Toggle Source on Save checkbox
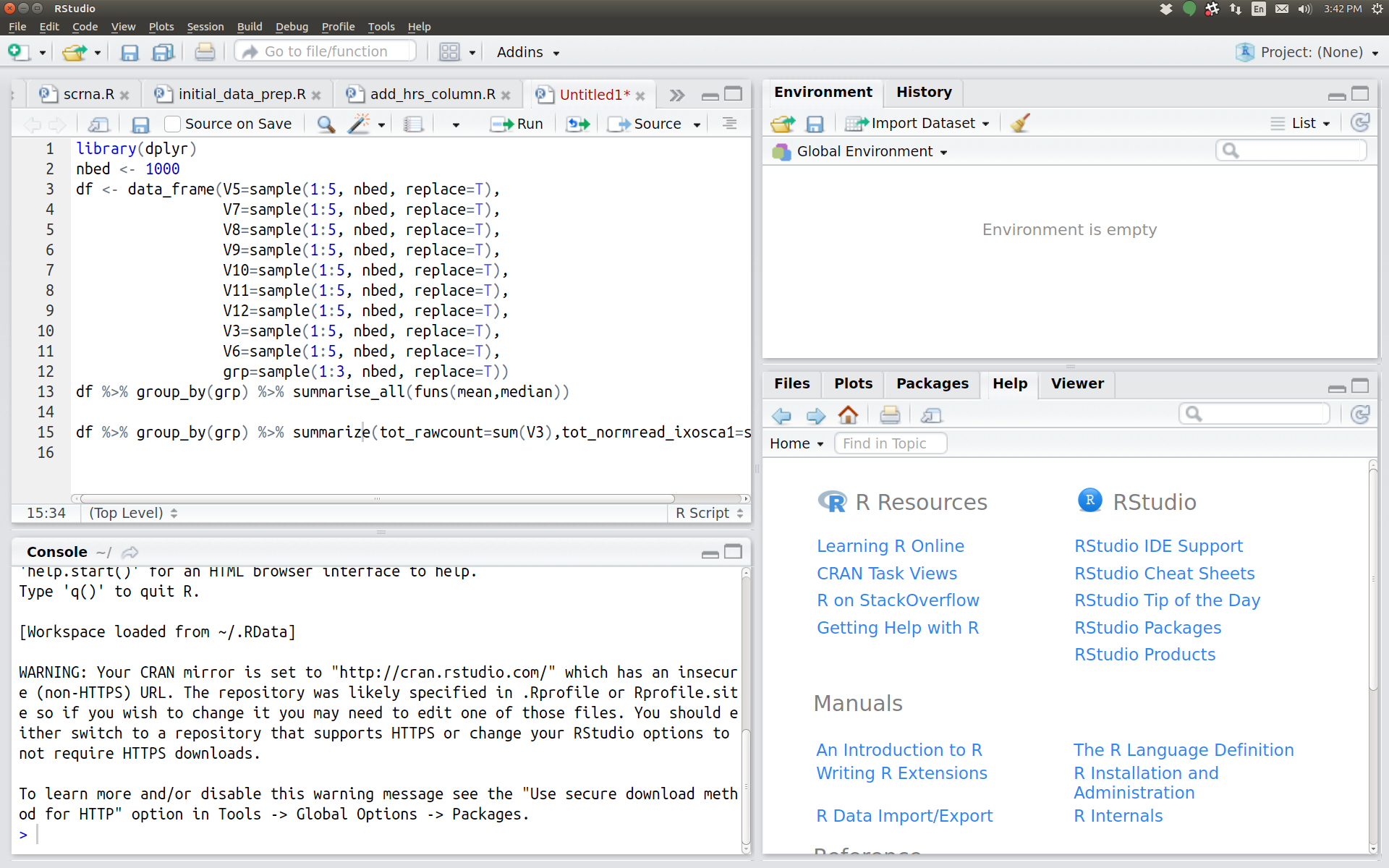 click(x=173, y=123)
